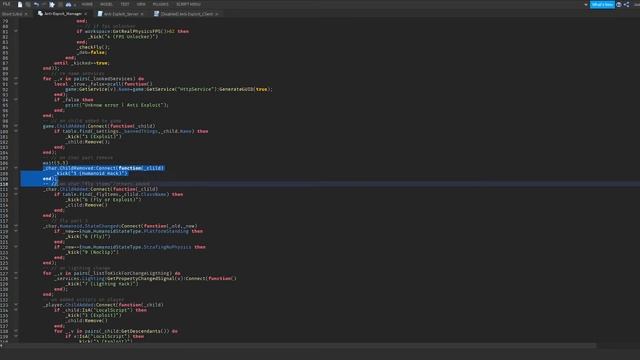640x360 pixels.
Task: Collapse the code fold at line 81
Action: point(16,31)
